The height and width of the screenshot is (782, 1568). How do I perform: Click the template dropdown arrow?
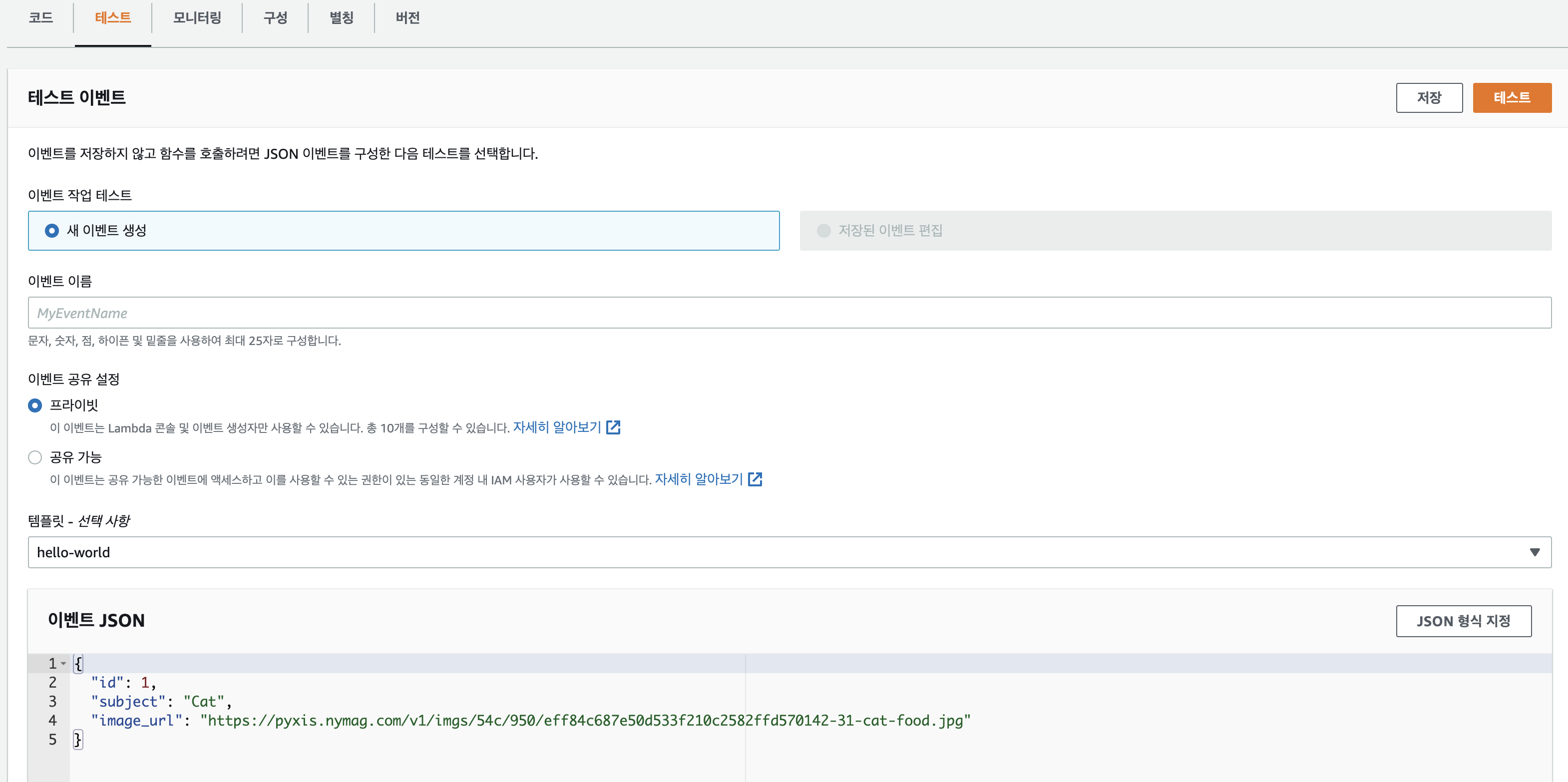pos(1535,552)
